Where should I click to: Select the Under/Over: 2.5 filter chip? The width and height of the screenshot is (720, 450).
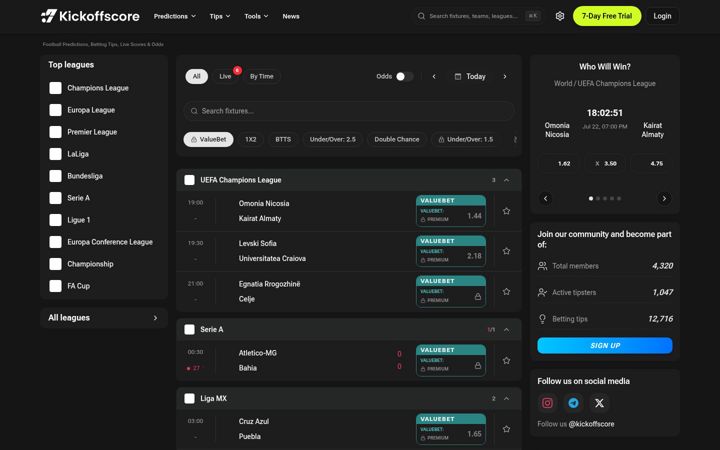332,140
